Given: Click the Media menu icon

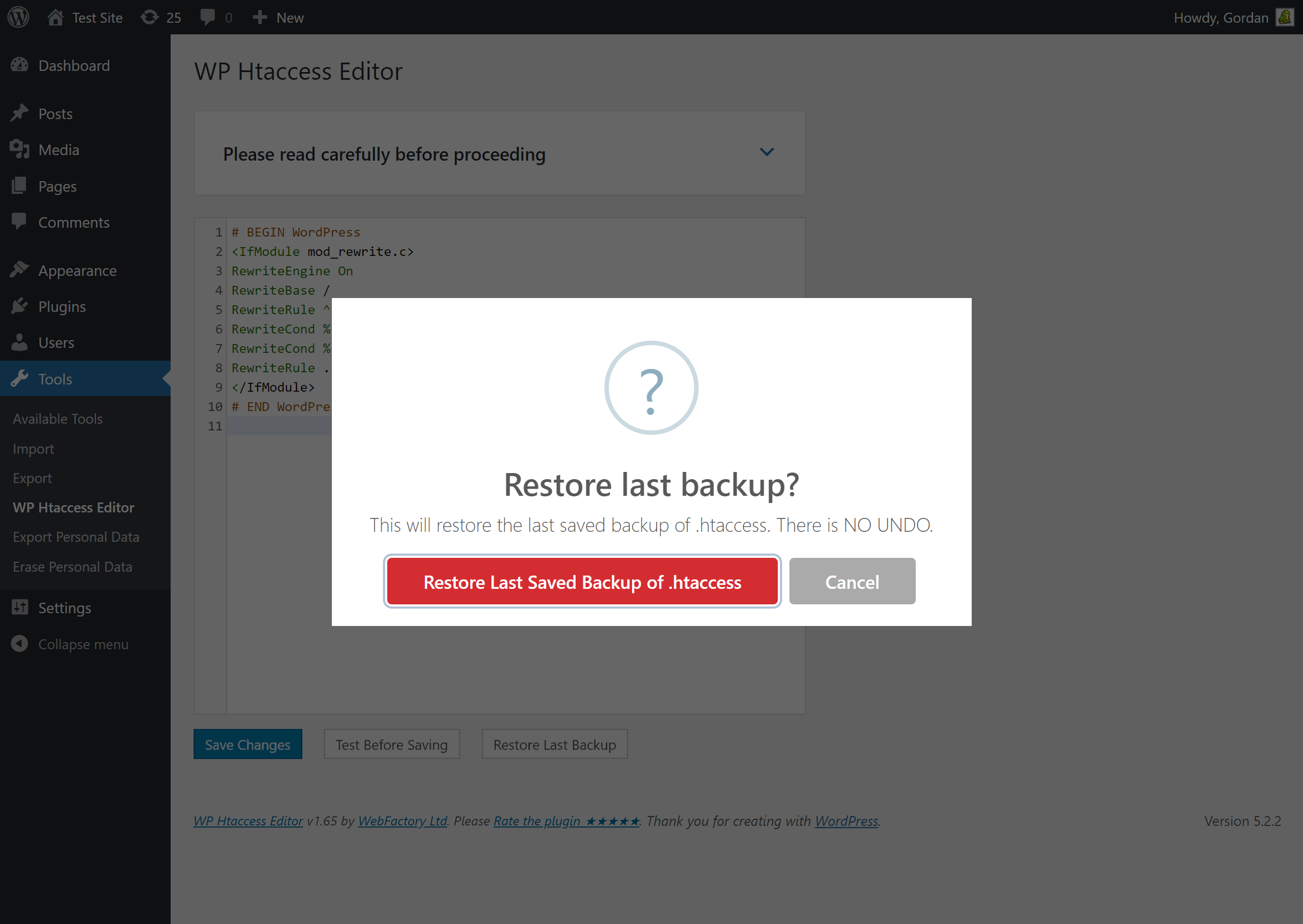Looking at the screenshot, I should [x=20, y=150].
